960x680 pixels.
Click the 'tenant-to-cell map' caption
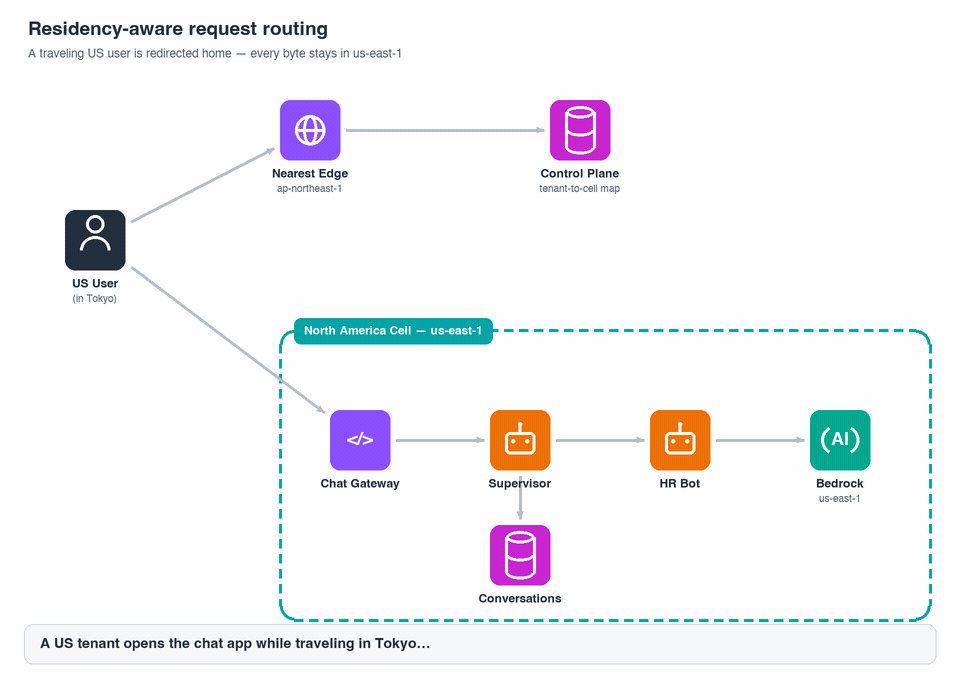[x=580, y=189]
